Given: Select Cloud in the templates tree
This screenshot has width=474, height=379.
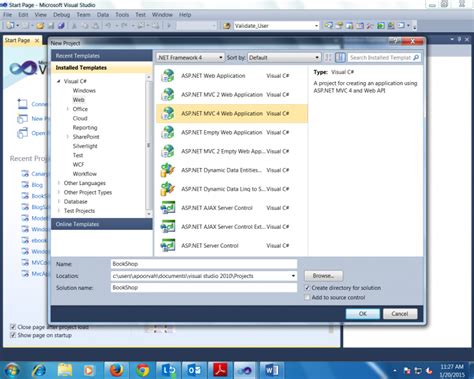Looking at the screenshot, I should click(80, 118).
